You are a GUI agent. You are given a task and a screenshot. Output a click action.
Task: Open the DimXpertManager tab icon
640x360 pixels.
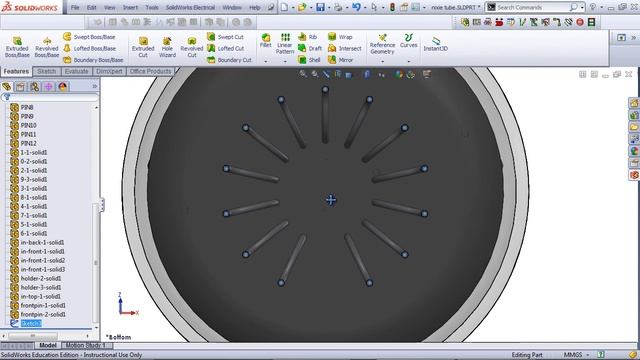(x=49, y=87)
